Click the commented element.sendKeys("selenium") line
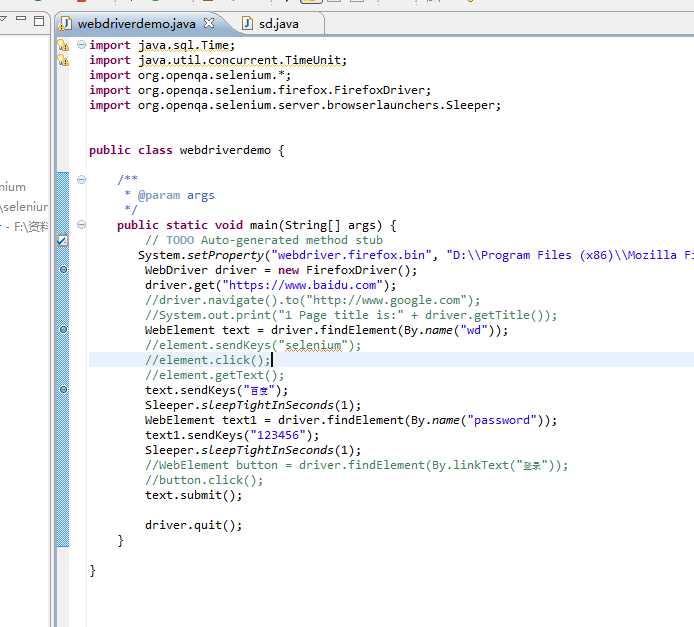Image resolution: width=694 pixels, height=627 pixels. pyautogui.click(x=253, y=346)
